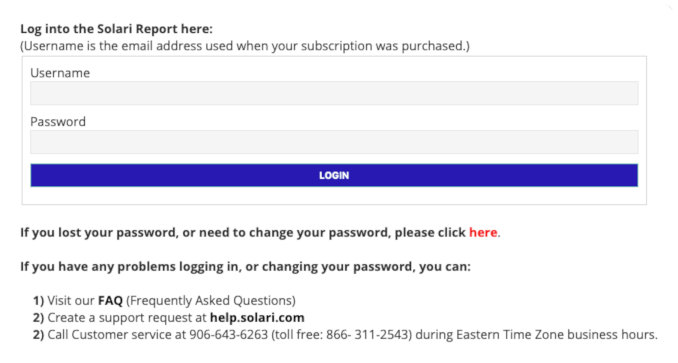678x363 pixels.
Task: Focus the Password input field
Action: pos(334,142)
